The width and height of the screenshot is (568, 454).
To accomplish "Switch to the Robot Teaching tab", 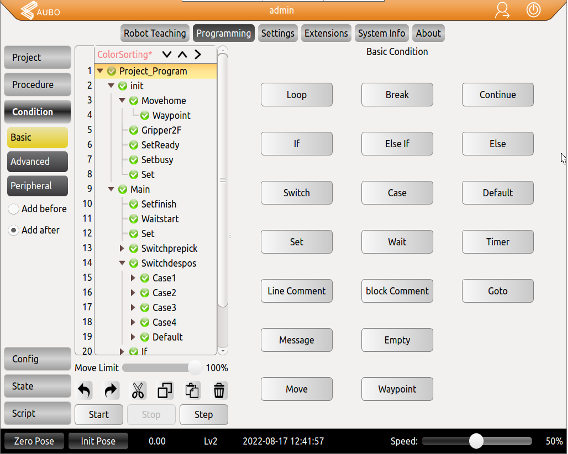I will pyautogui.click(x=155, y=33).
